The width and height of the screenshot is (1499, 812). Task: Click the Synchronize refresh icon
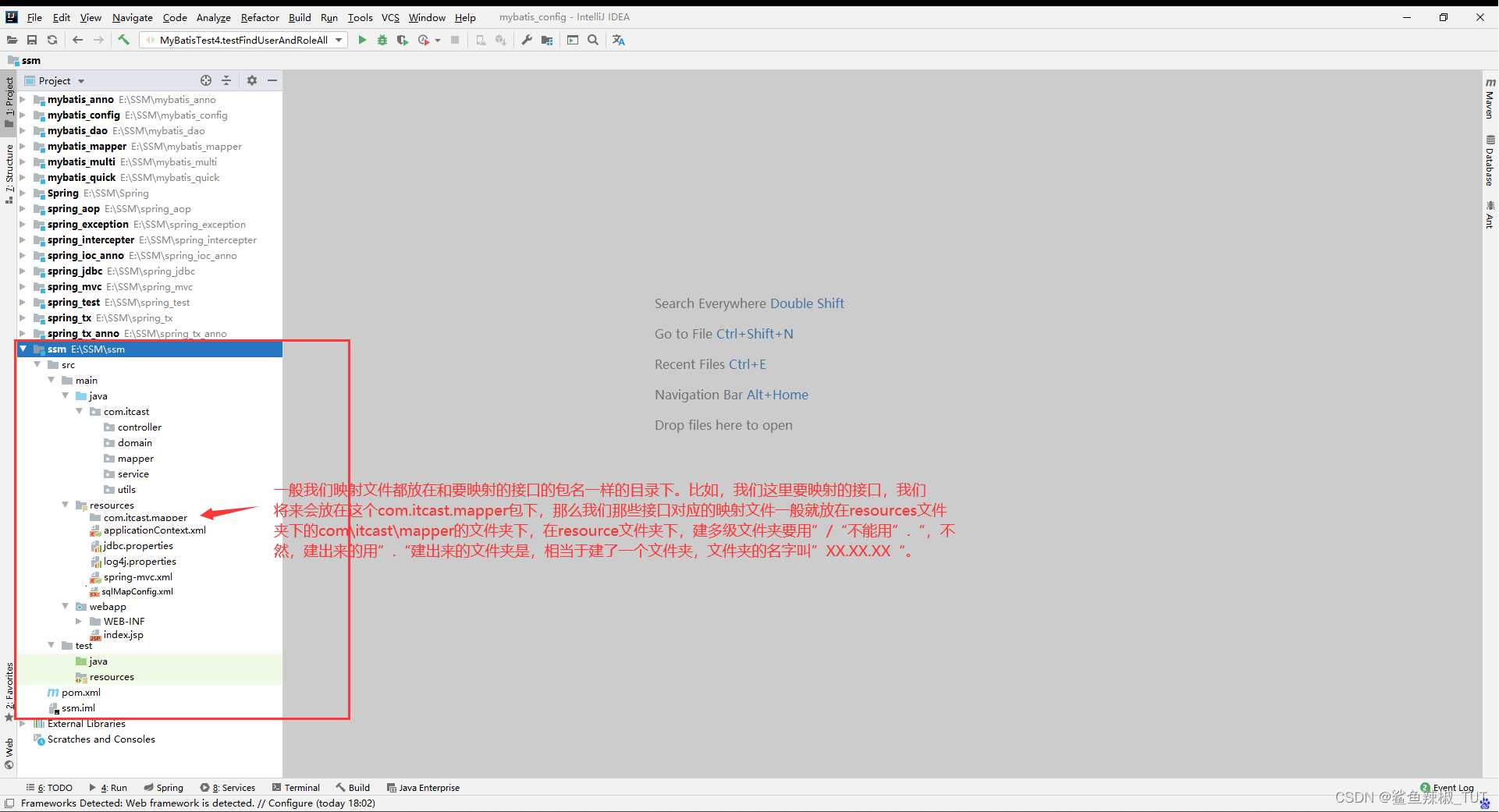pos(52,40)
